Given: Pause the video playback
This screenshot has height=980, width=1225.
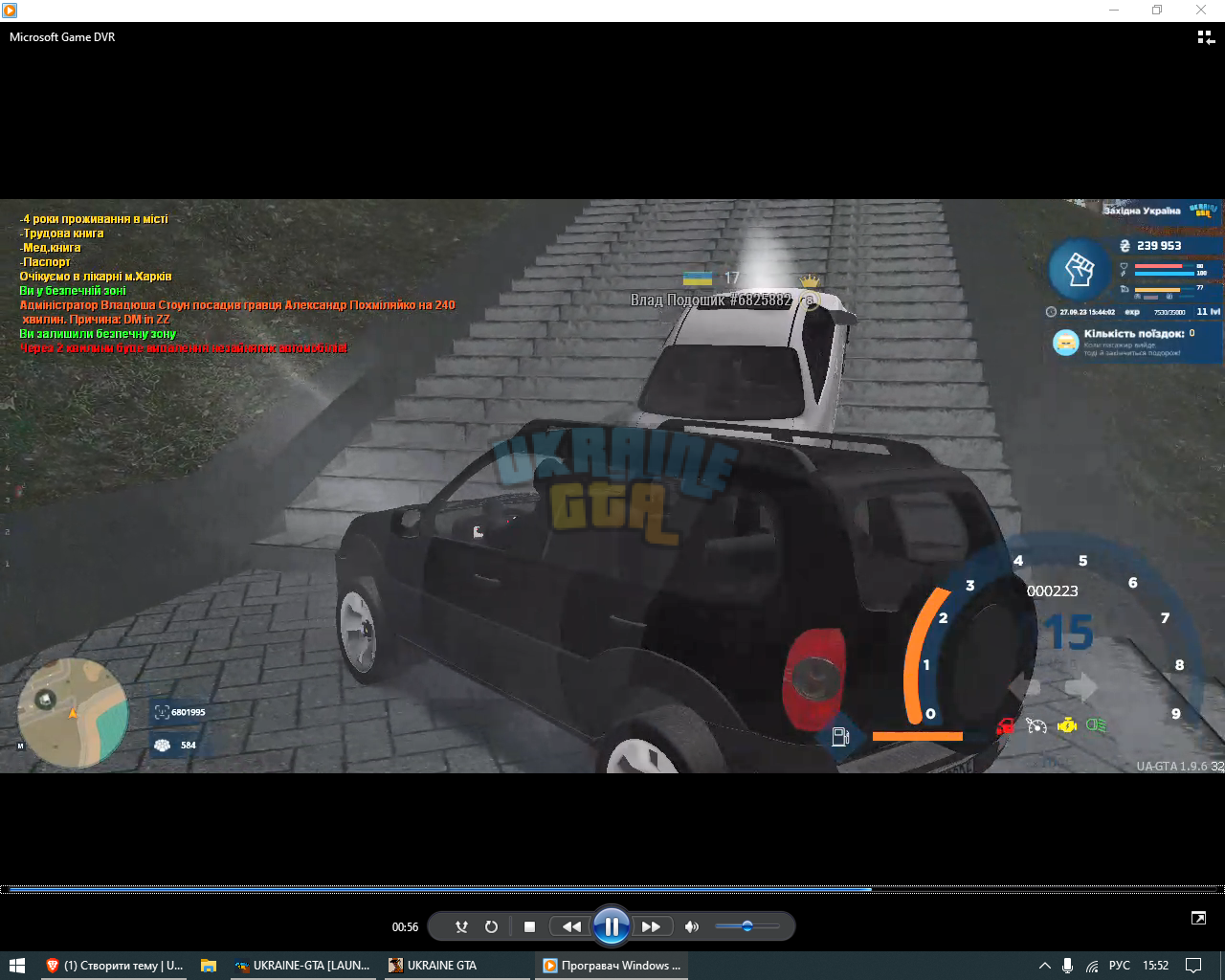Looking at the screenshot, I should 612,926.
